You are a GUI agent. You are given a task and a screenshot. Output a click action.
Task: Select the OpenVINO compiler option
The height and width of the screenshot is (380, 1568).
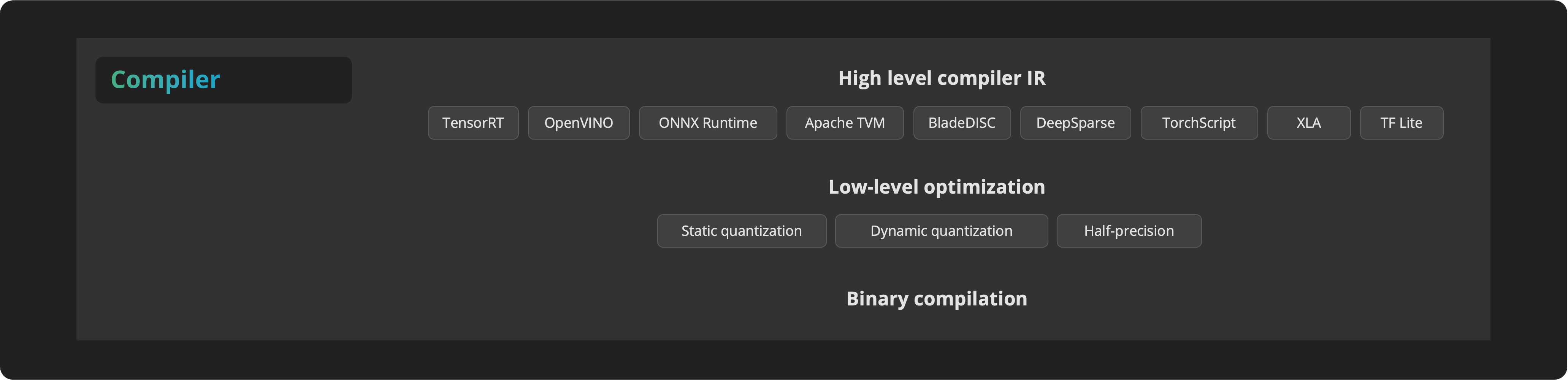coord(578,123)
